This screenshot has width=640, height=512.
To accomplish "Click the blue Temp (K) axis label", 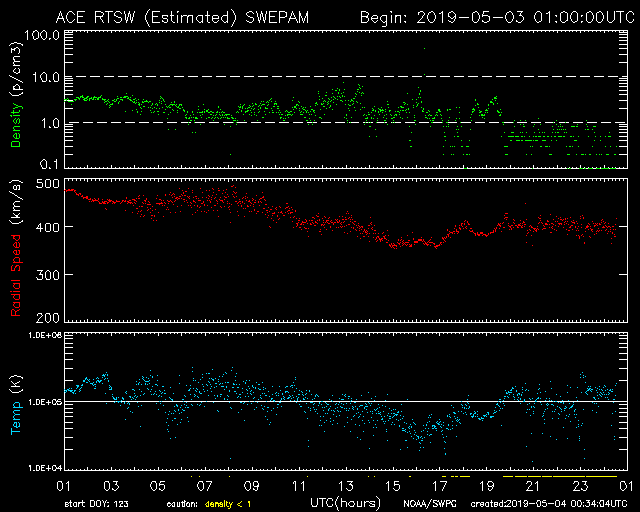I will [x=16, y=401].
